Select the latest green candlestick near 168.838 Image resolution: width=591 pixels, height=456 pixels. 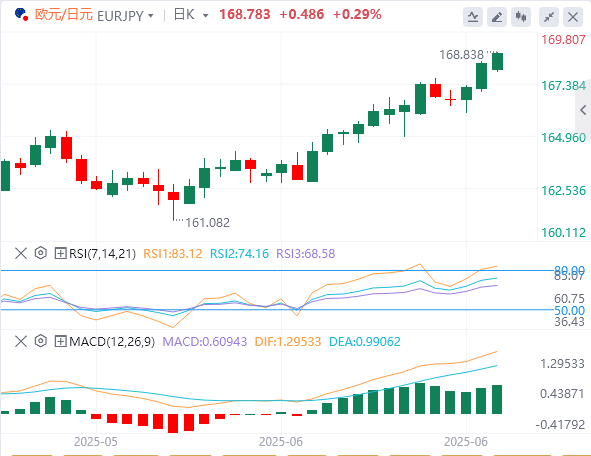coord(498,61)
